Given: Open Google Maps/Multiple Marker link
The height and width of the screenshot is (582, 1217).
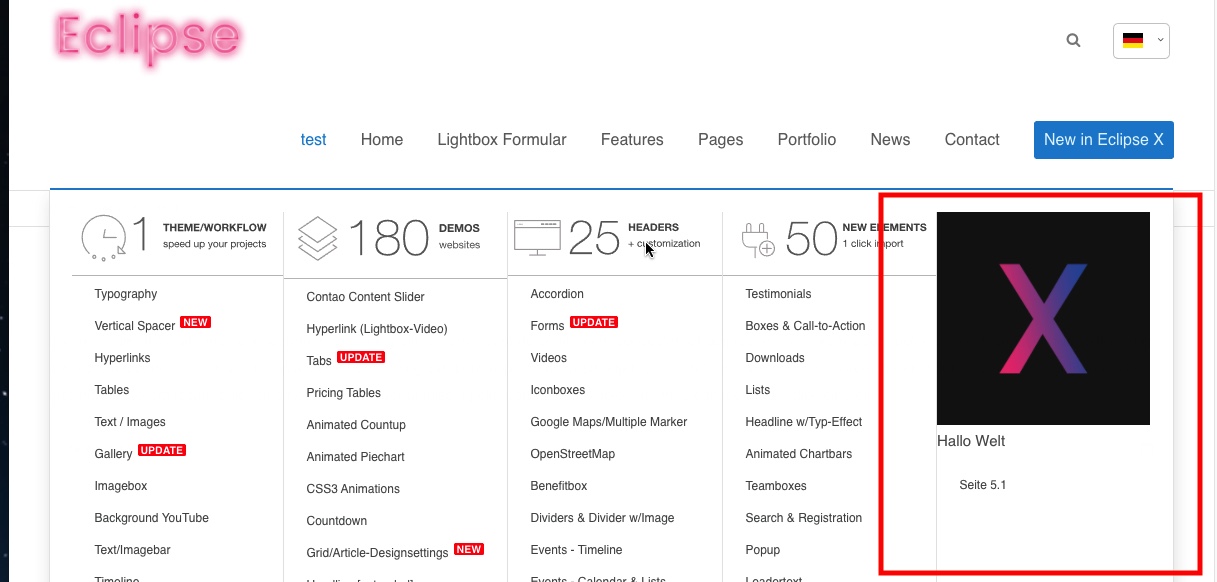Looking at the screenshot, I should [609, 422].
